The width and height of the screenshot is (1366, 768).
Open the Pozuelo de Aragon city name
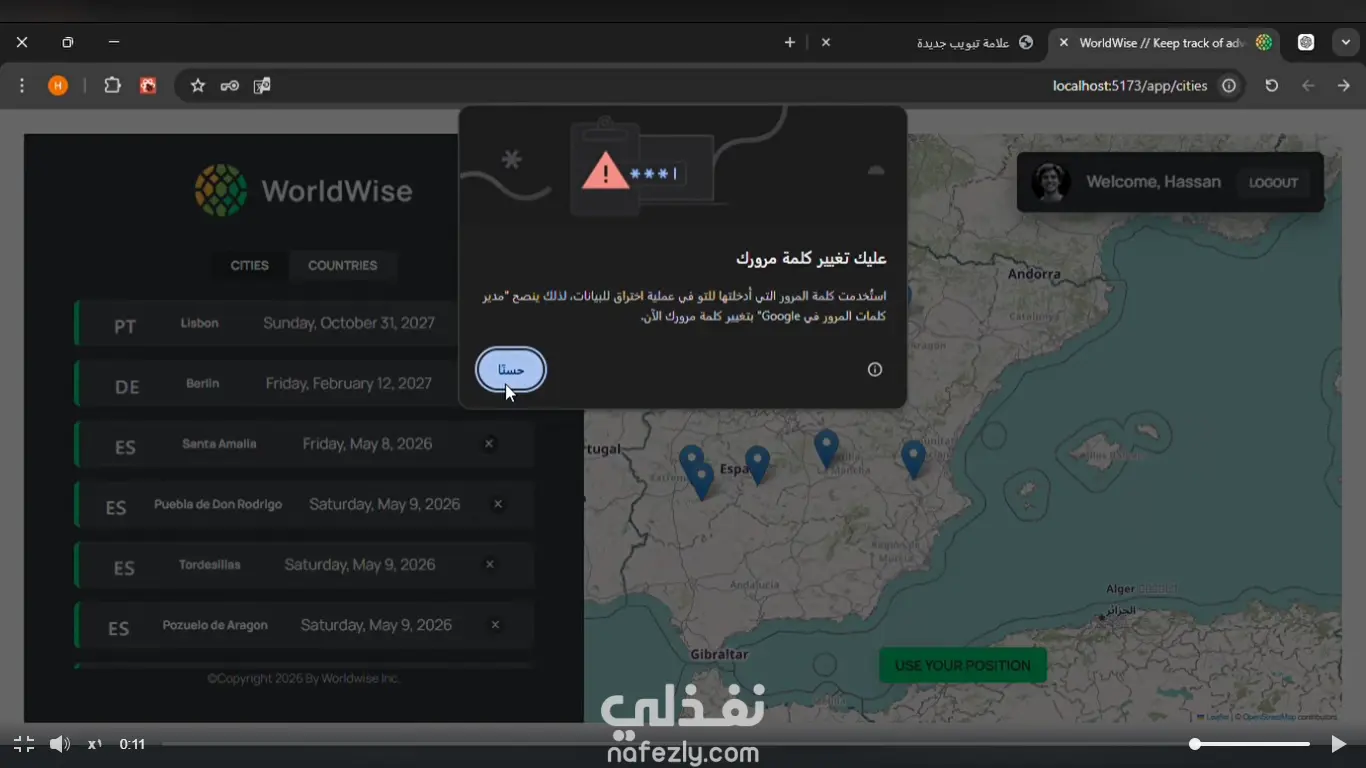tap(215, 625)
